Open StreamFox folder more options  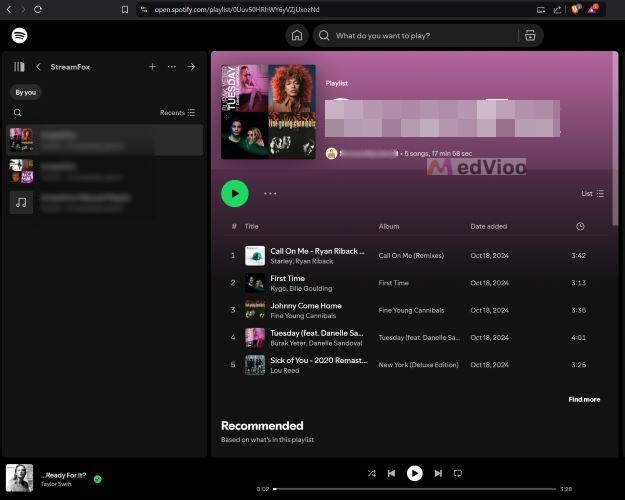pyautogui.click(x=172, y=67)
